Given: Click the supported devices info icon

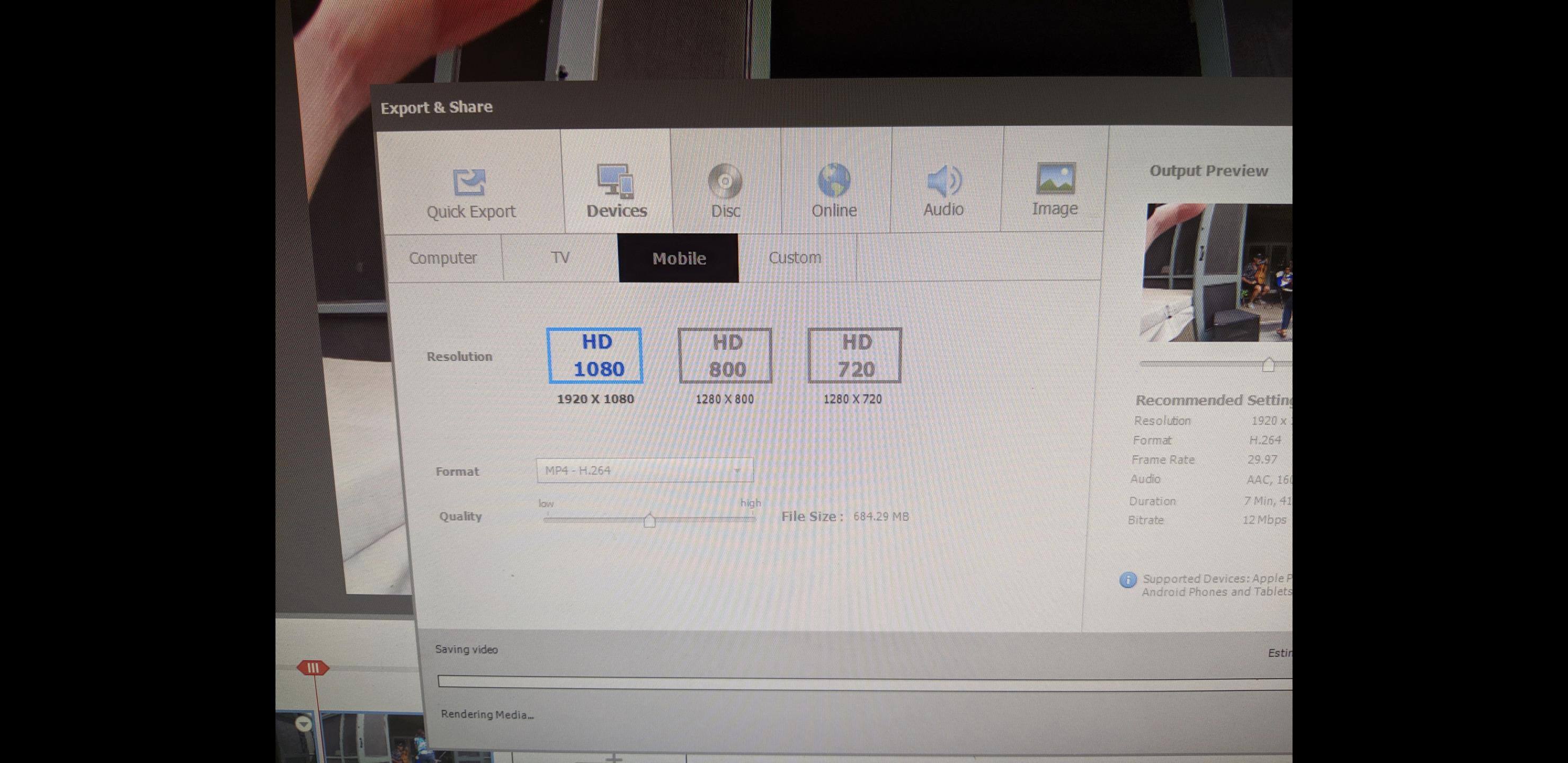Looking at the screenshot, I should [x=1127, y=580].
